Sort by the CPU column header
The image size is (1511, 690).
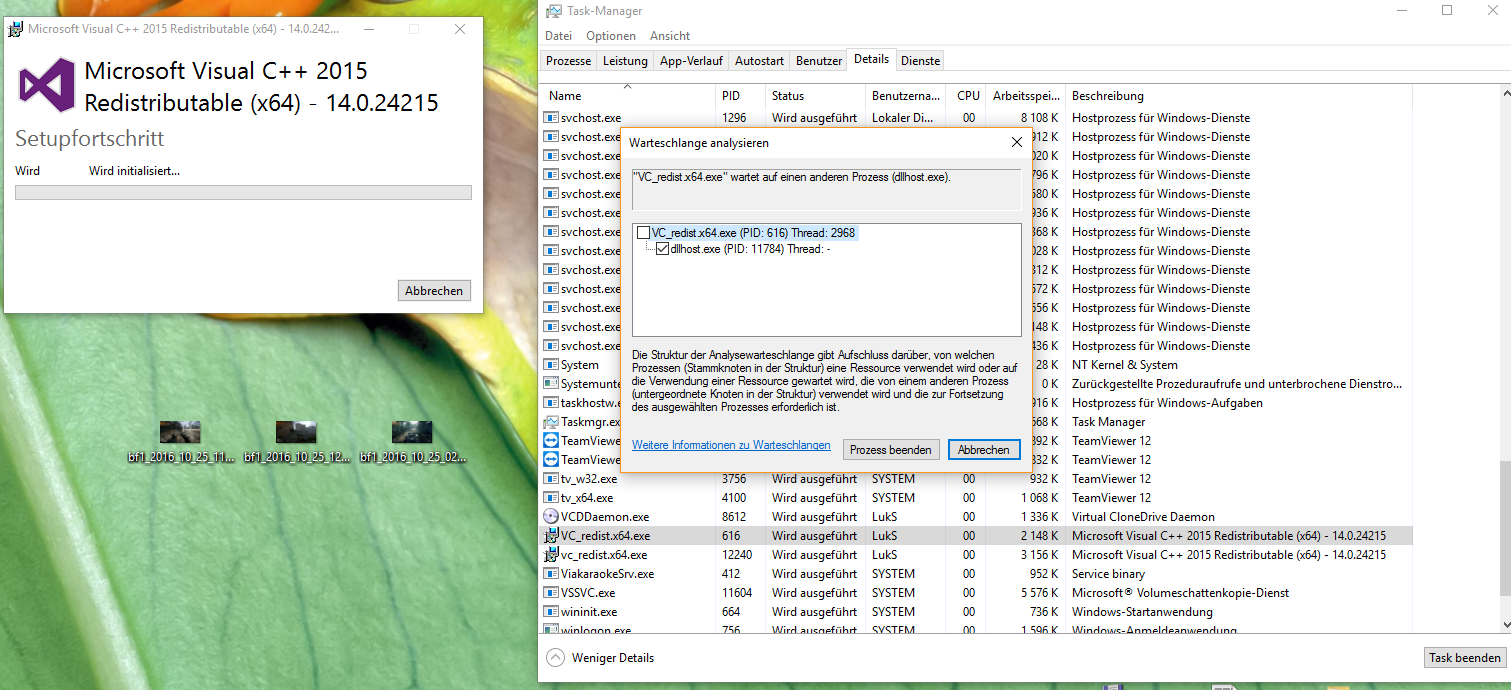point(965,96)
